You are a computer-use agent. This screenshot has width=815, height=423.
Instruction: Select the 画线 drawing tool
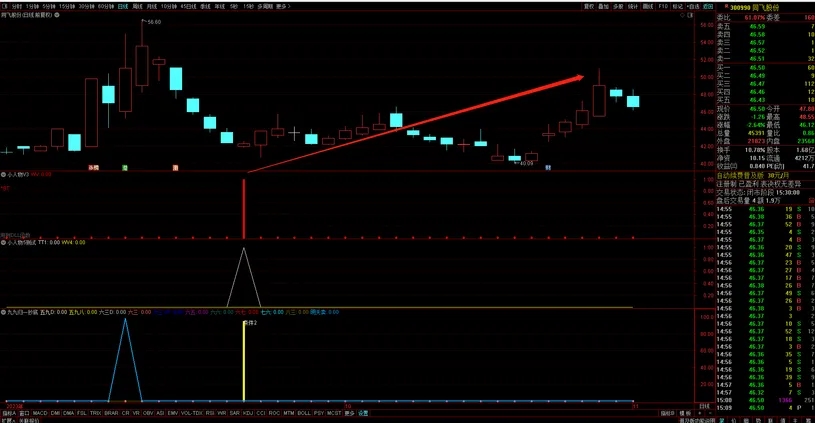coord(648,5)
